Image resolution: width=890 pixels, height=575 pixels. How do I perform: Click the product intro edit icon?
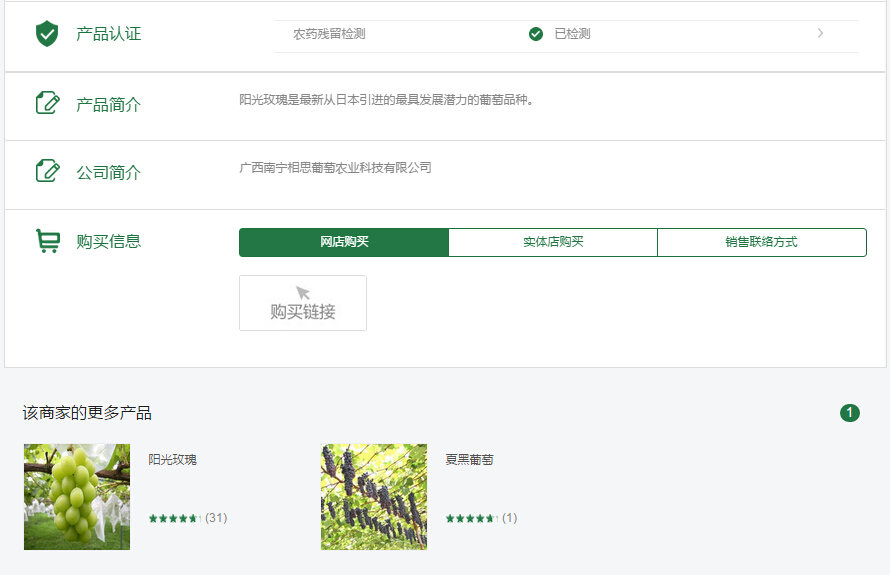(48, 103)
